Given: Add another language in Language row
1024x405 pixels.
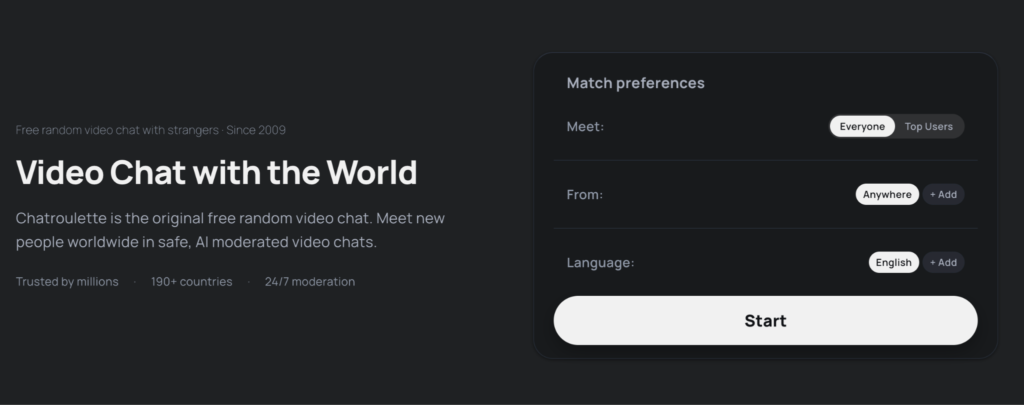Looking at the screenshot, I should point(943,263).
